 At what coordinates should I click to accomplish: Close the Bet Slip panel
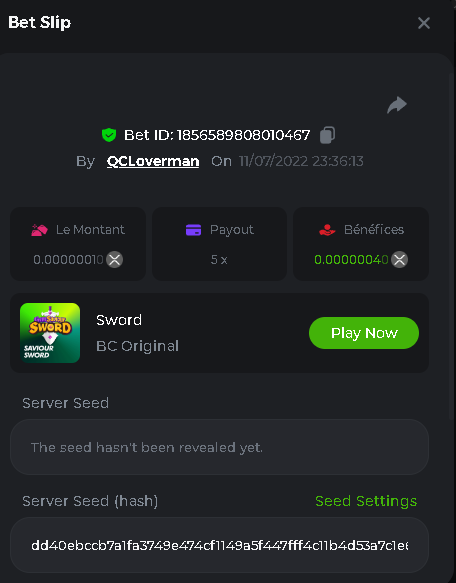424,23
